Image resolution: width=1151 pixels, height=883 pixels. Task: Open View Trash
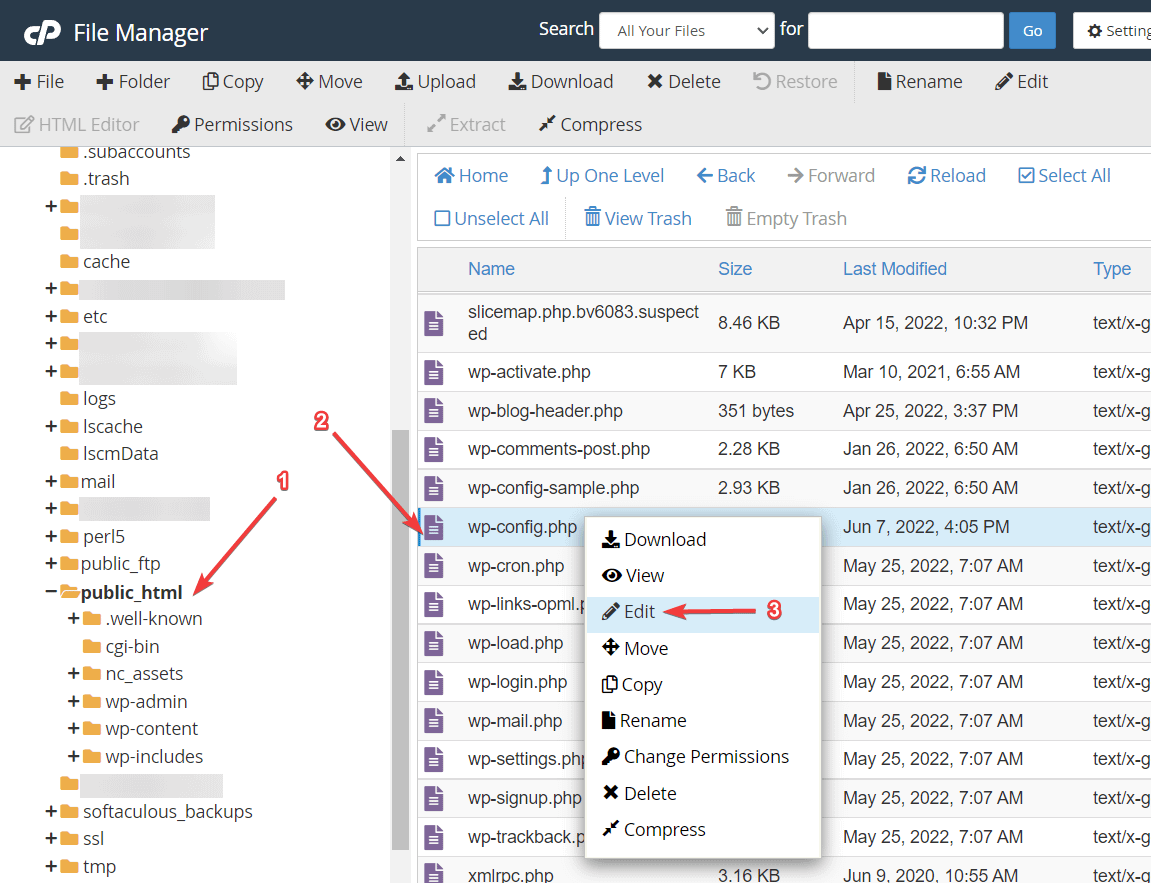pyautogui.click(x=637, y=219)
